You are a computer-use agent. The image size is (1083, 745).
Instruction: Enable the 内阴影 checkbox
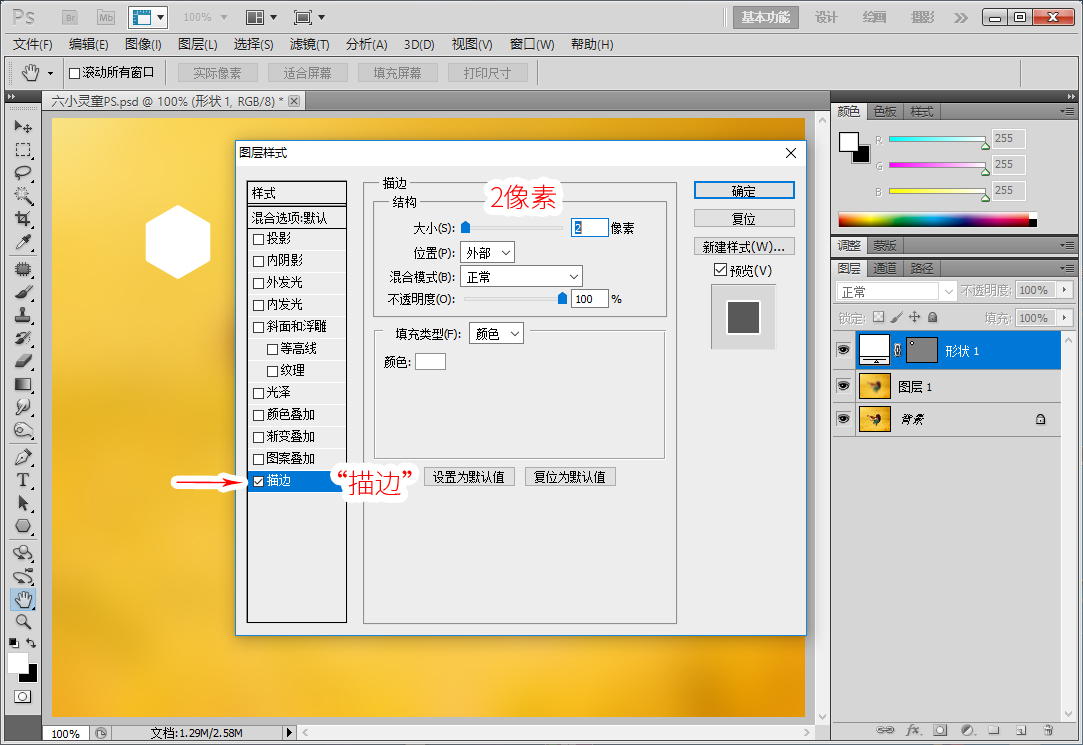258,261
